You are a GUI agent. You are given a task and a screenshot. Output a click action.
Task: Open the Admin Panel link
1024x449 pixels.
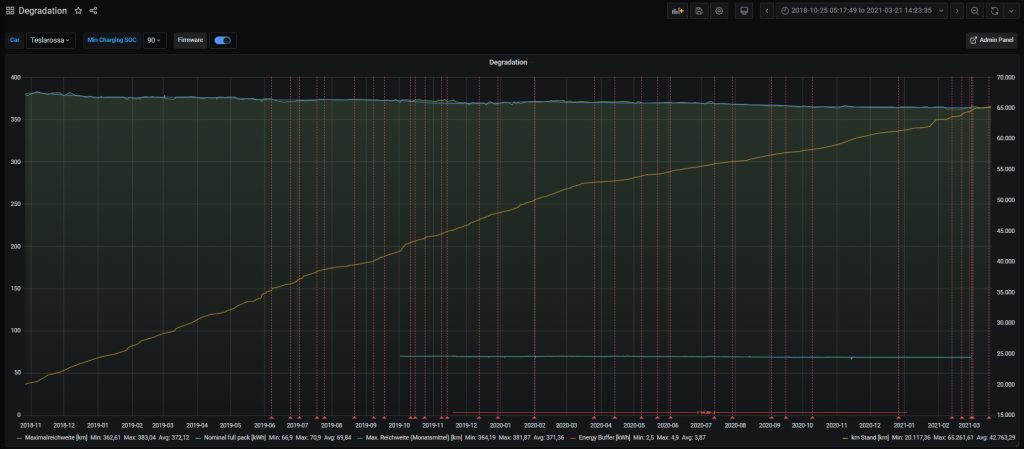tap(991, 40)
